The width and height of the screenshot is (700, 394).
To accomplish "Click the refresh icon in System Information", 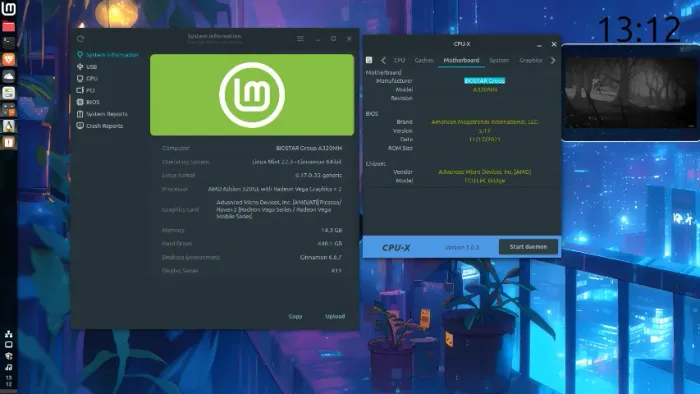I will [x=80, y=39].
